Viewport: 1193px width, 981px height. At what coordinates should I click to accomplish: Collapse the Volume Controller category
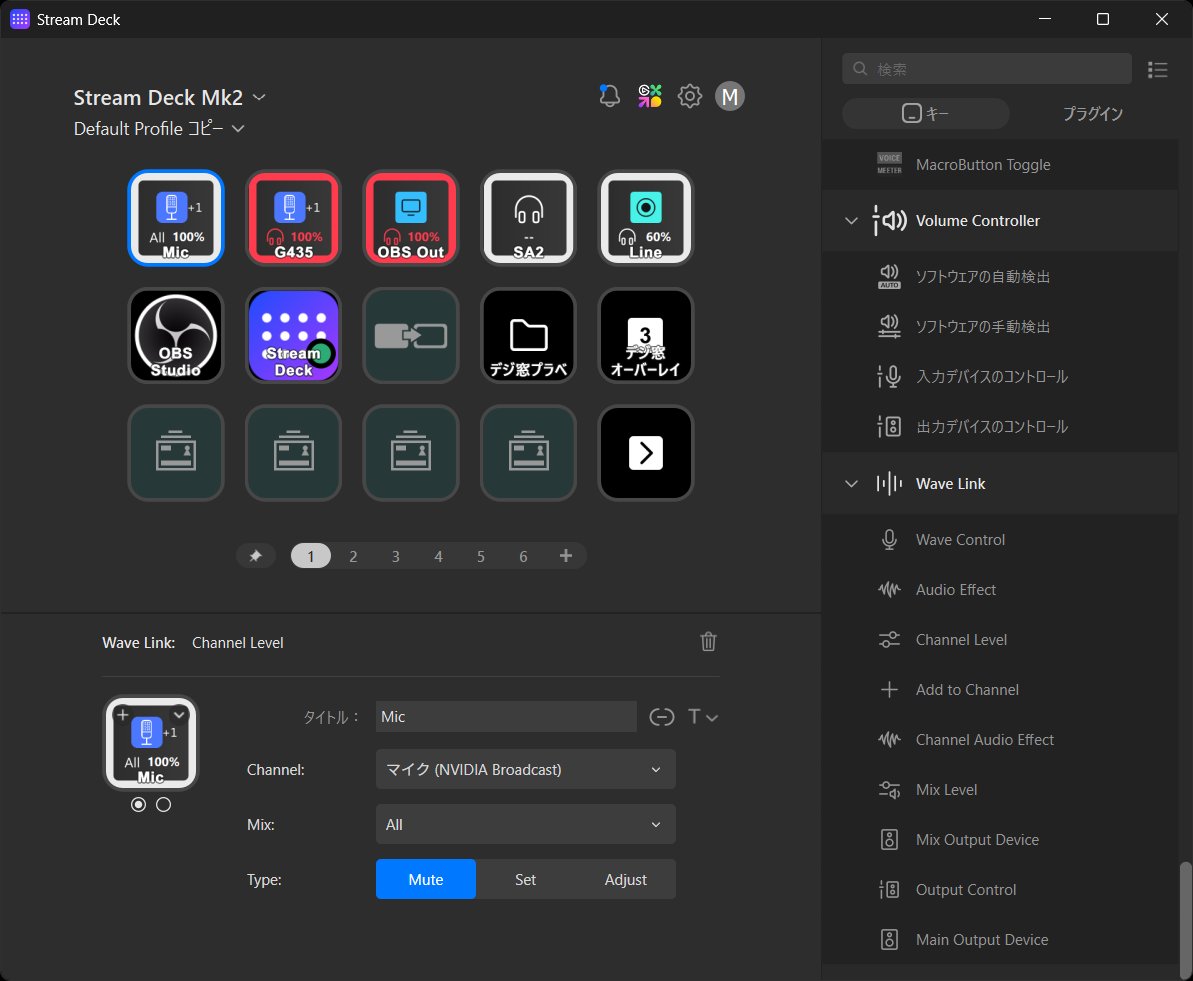pyautogui.click(x=851, y=221)
